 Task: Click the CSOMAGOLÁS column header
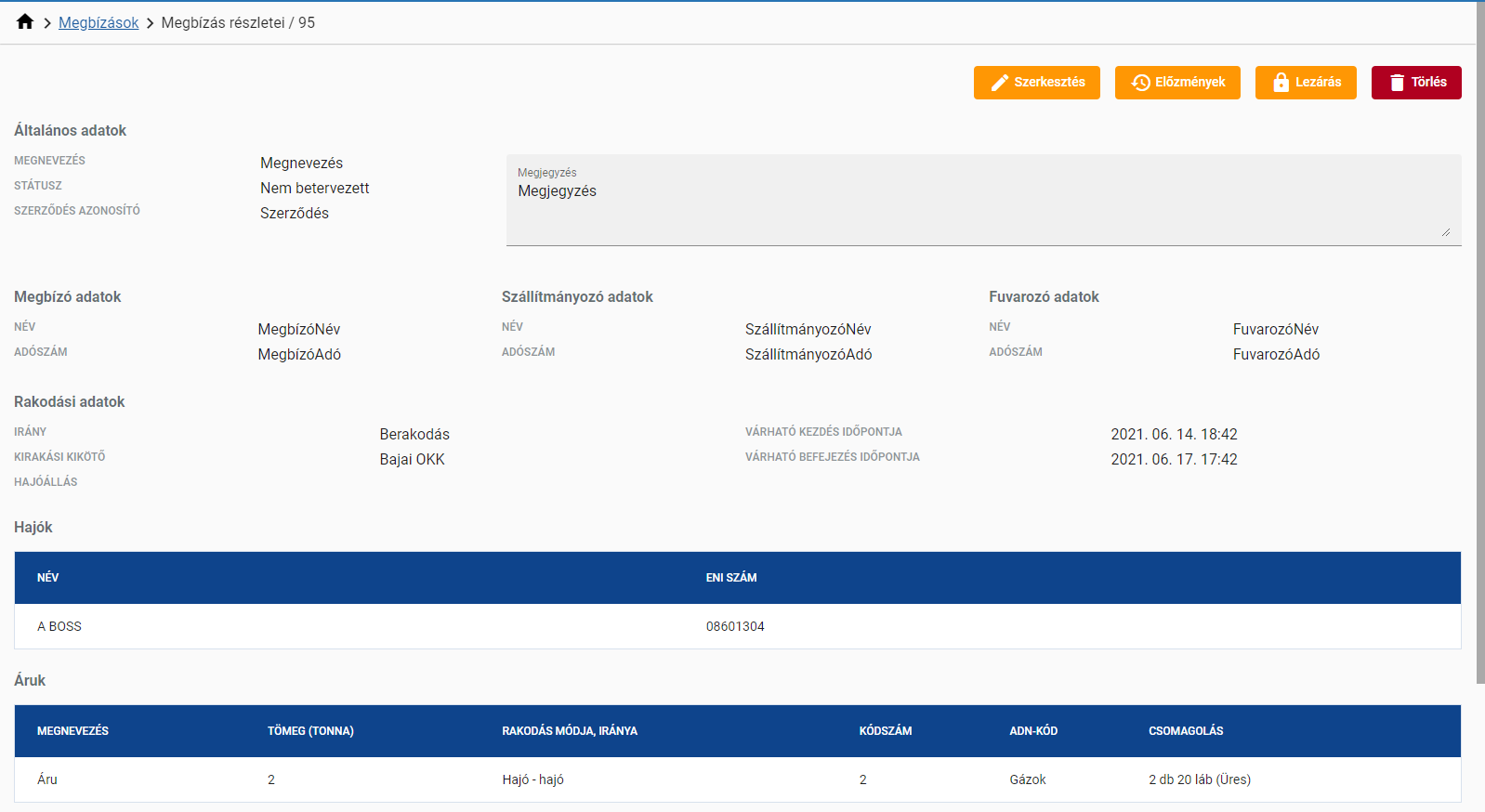click(x=1186, y=731)
